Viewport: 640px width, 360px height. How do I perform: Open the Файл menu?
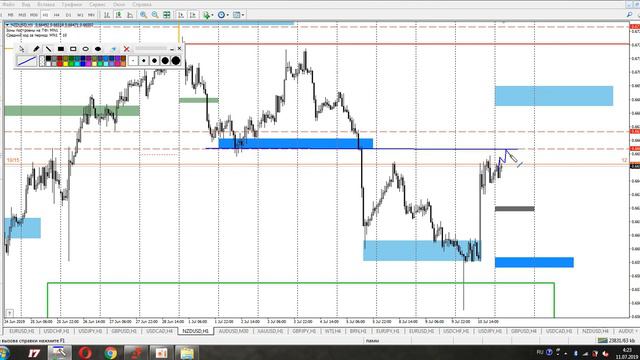pyautogui.click(x=8, y=4)
